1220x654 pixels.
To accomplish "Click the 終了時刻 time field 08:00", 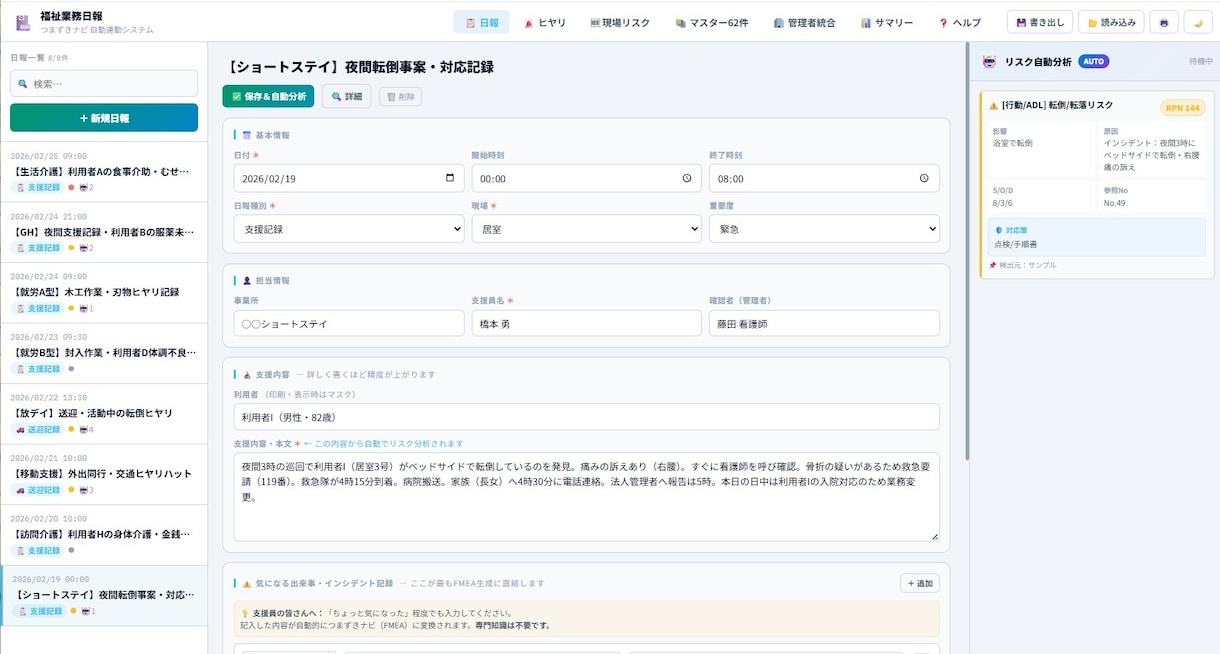I will click(x=824, y=178).
